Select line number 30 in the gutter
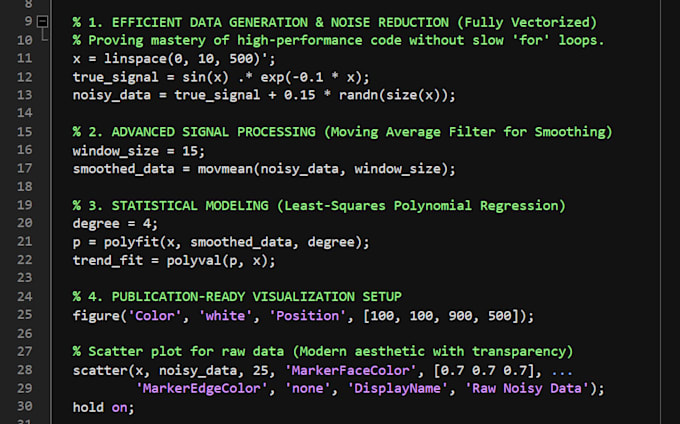 24,407
